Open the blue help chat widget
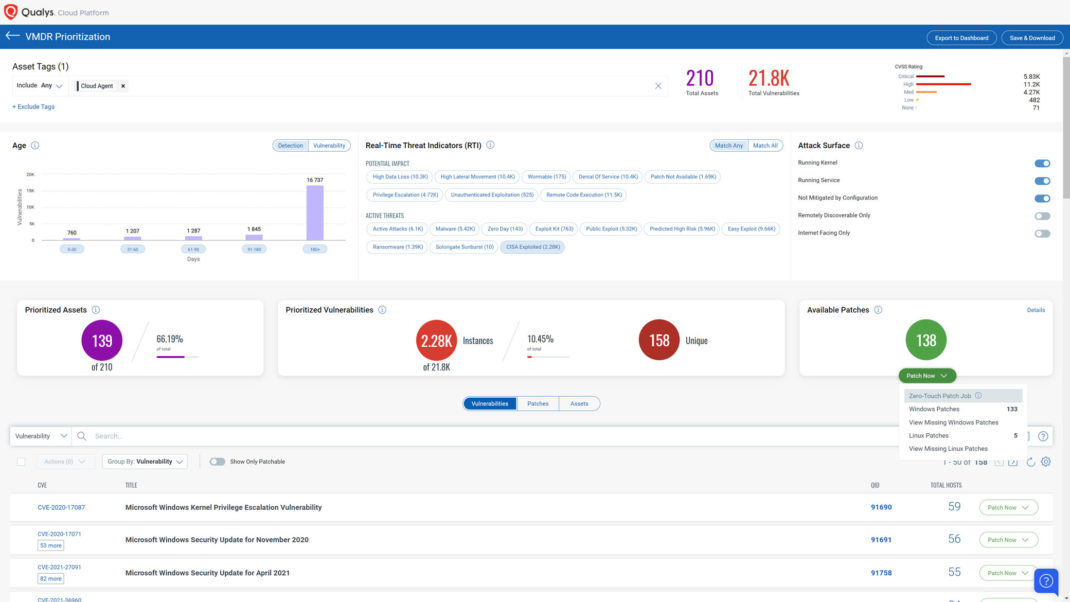The width and height of the screenshot is (1070, 602). [x=1045, y=581]
